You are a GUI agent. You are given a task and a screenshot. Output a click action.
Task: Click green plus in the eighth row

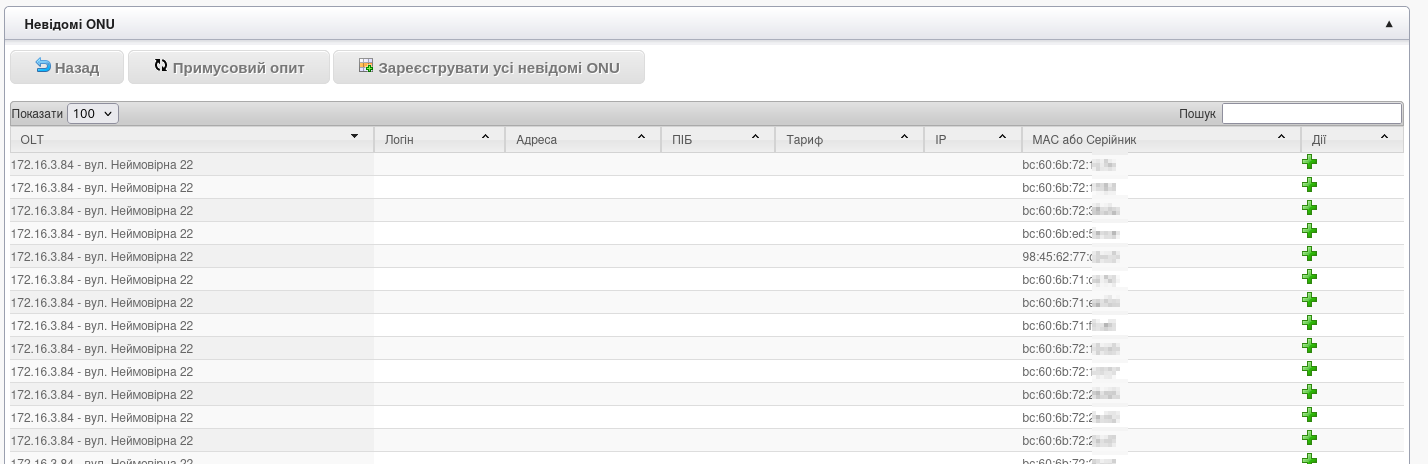[x=1309, y=323]
